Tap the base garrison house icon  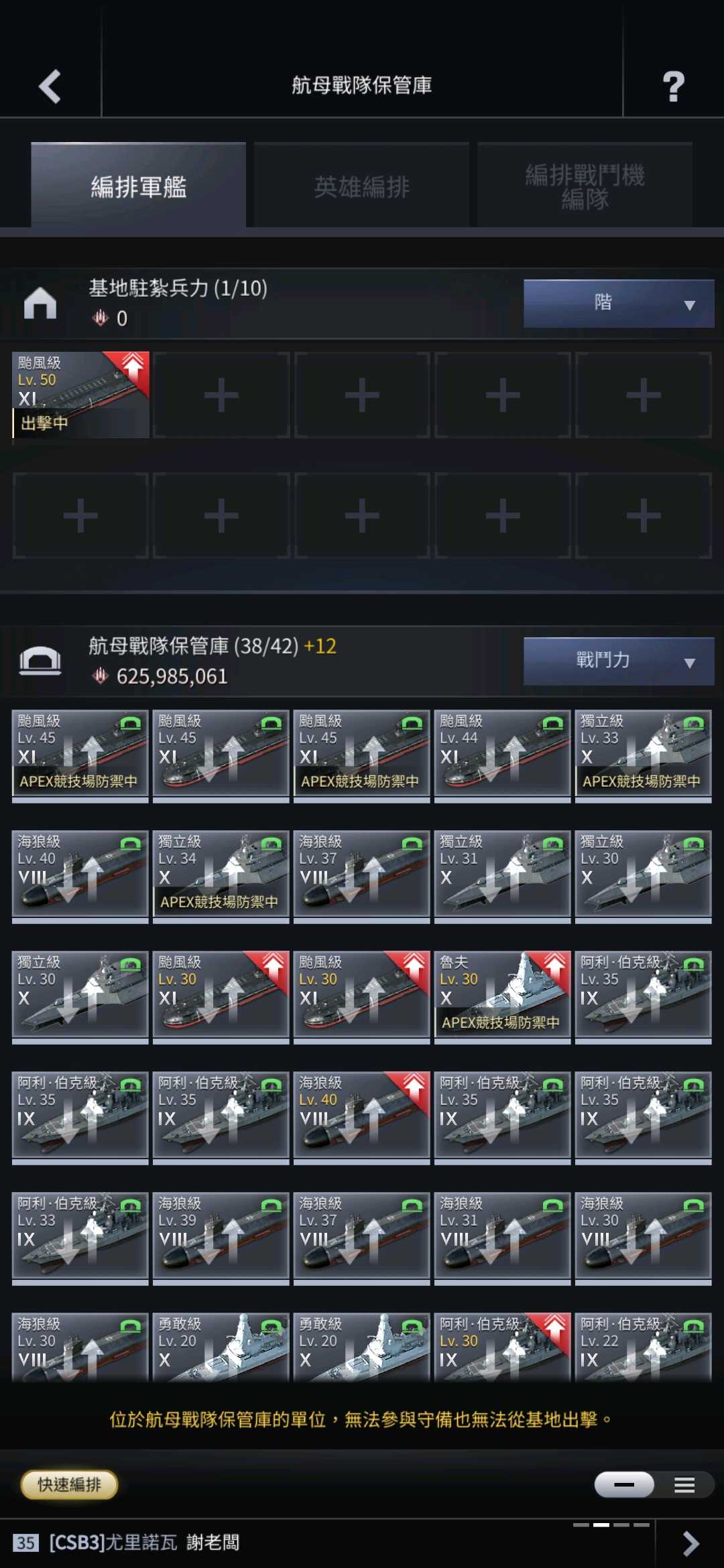40,303
